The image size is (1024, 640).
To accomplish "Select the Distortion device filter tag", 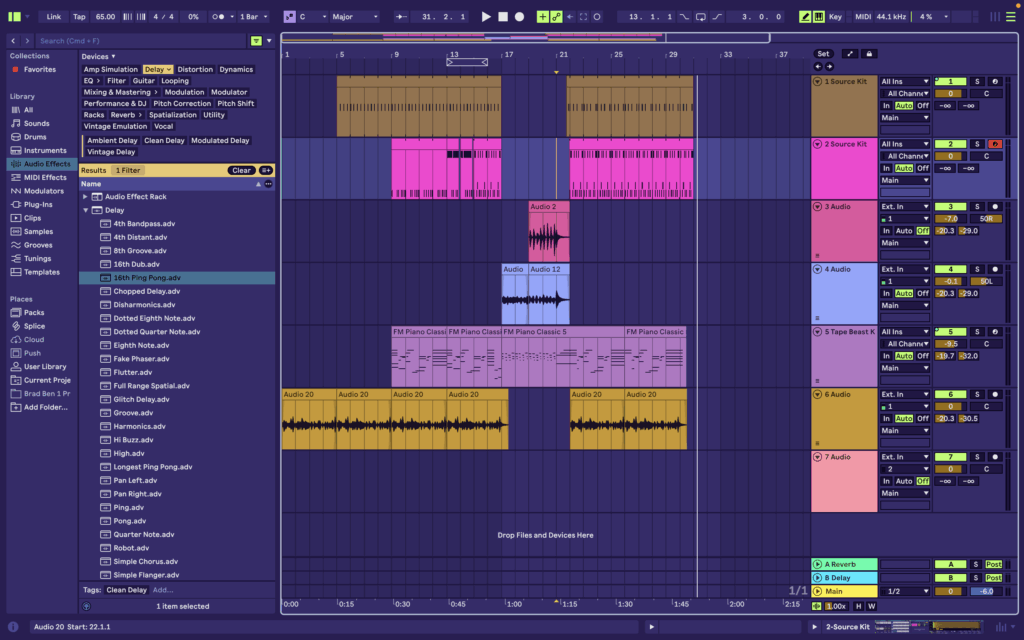I will 195,70.
